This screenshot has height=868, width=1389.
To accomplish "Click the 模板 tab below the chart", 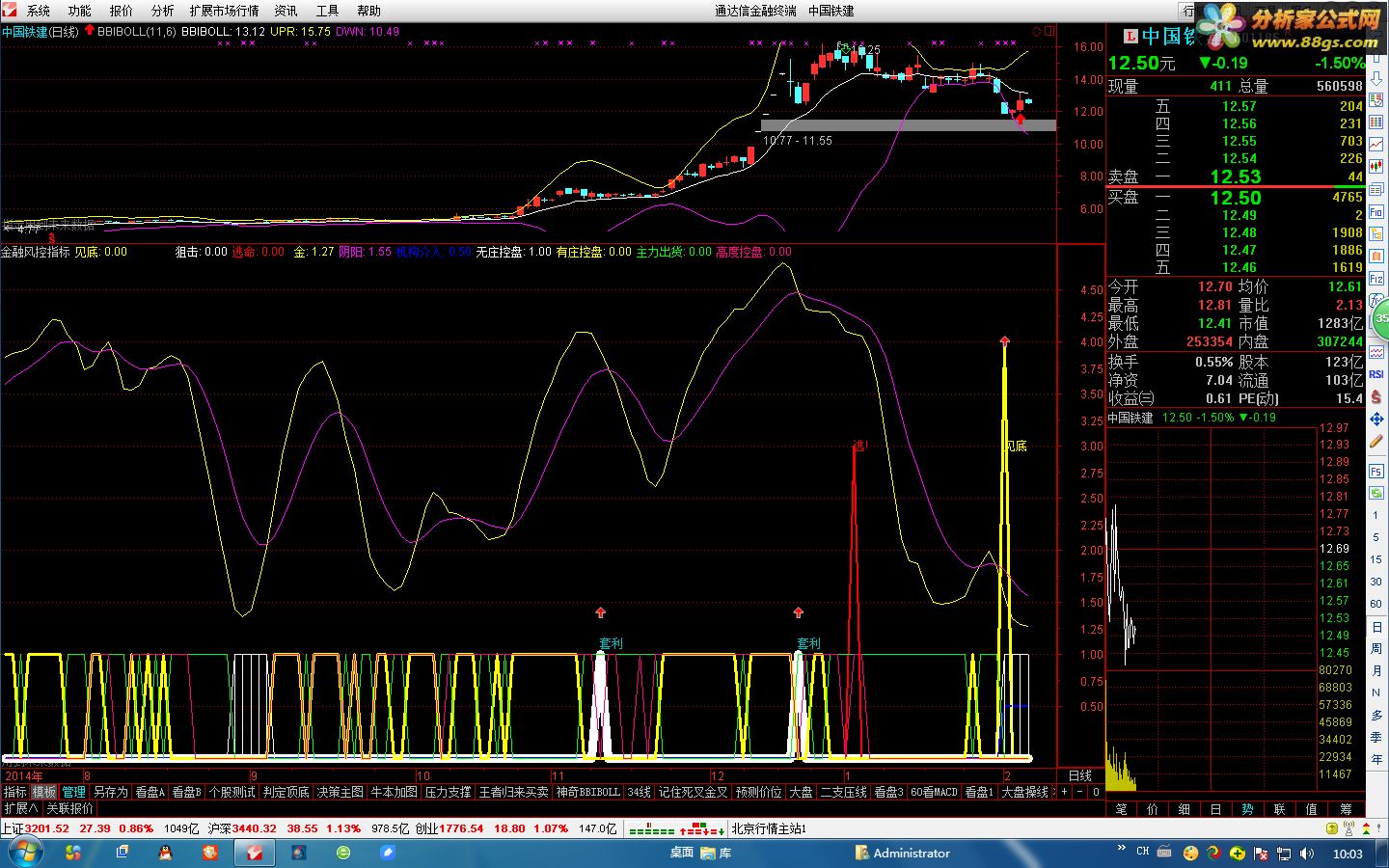I will pyautogui.click(x=44, y=792).
